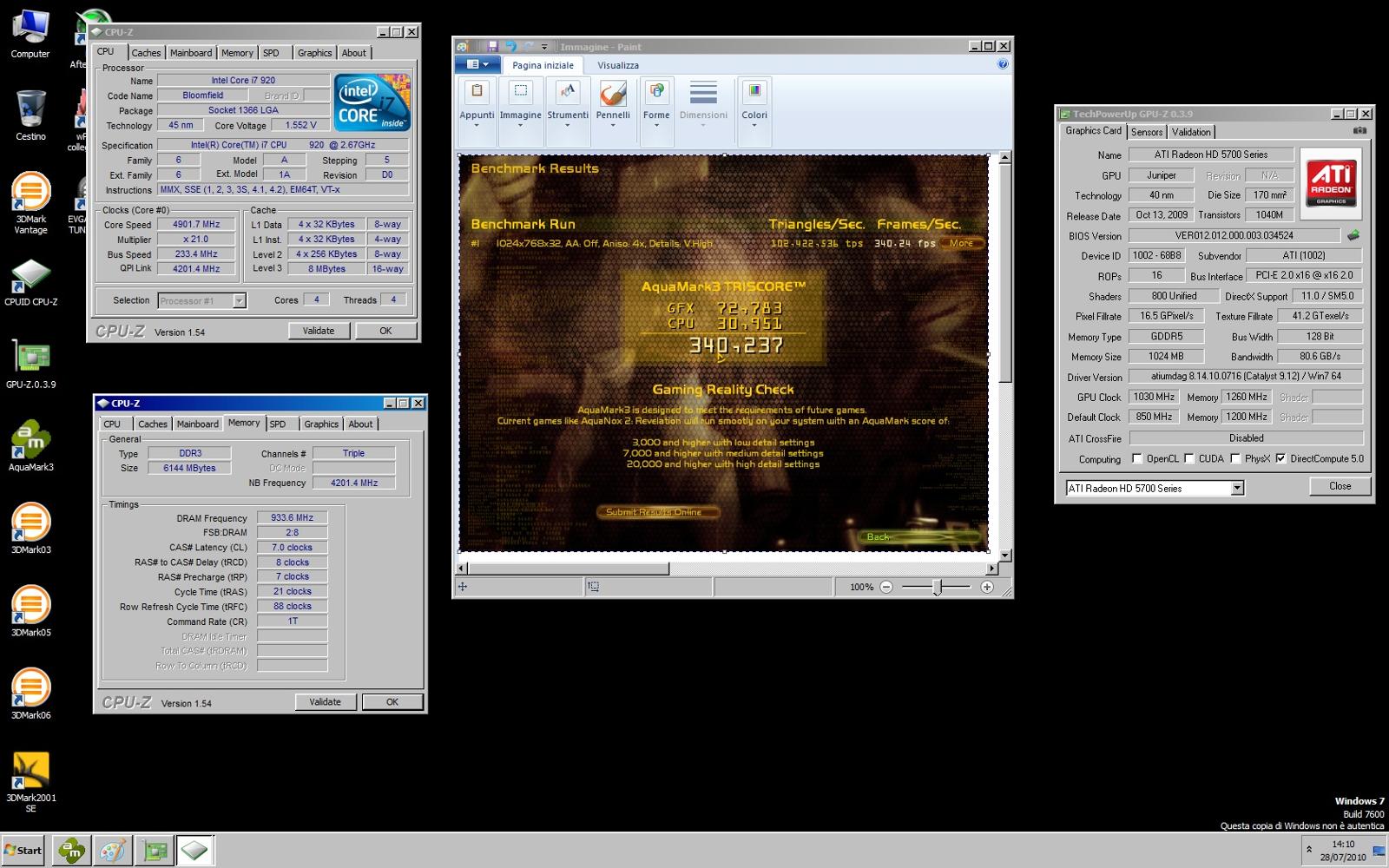Viewport: 1389px width, 868px height.
Task: Uncheck the DirectCompute 5.0 checkbox
Action: 1280,458
